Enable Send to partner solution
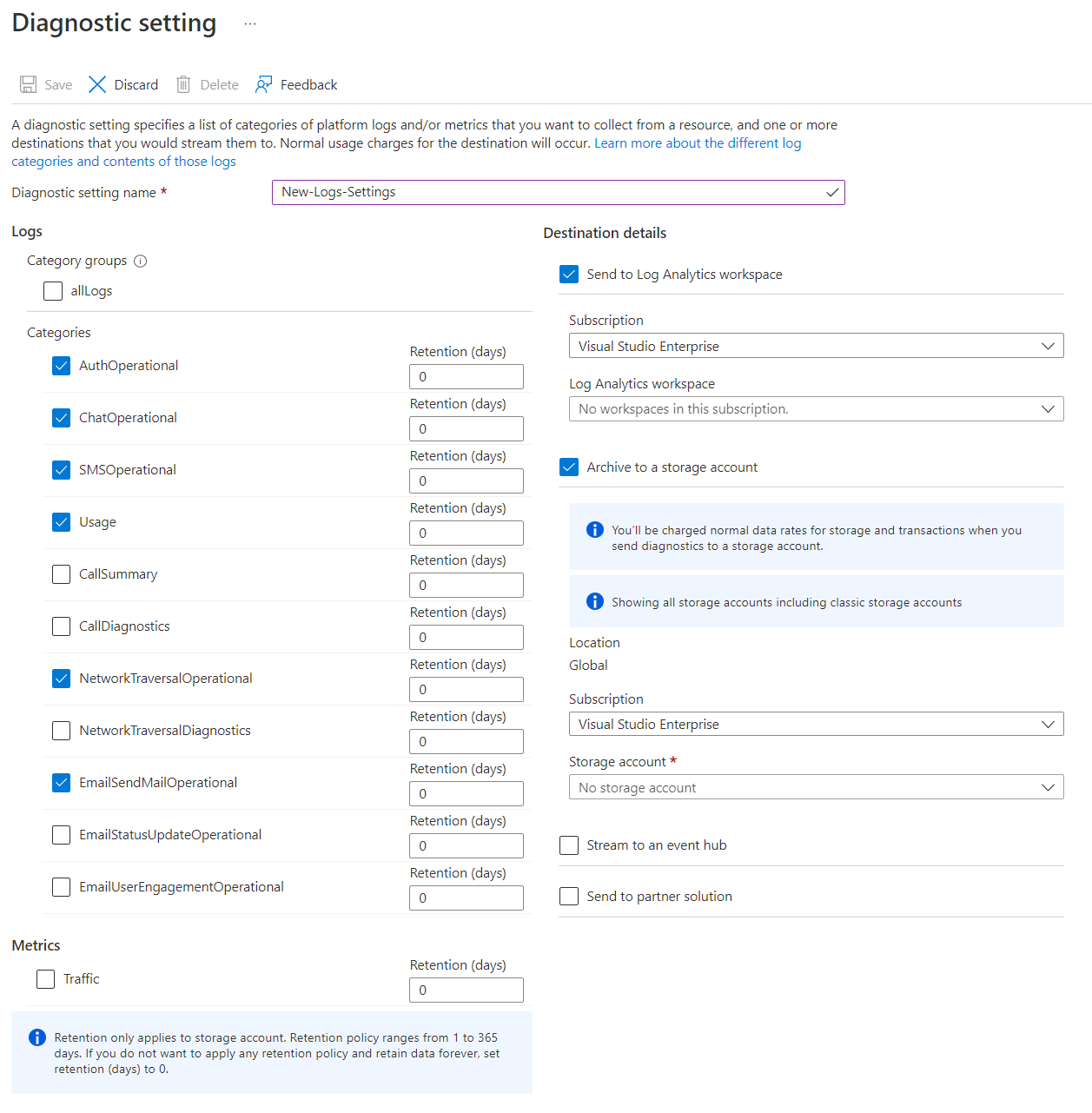The width and height of the screenshot is (1092, 1113). [x=569, y=897]
